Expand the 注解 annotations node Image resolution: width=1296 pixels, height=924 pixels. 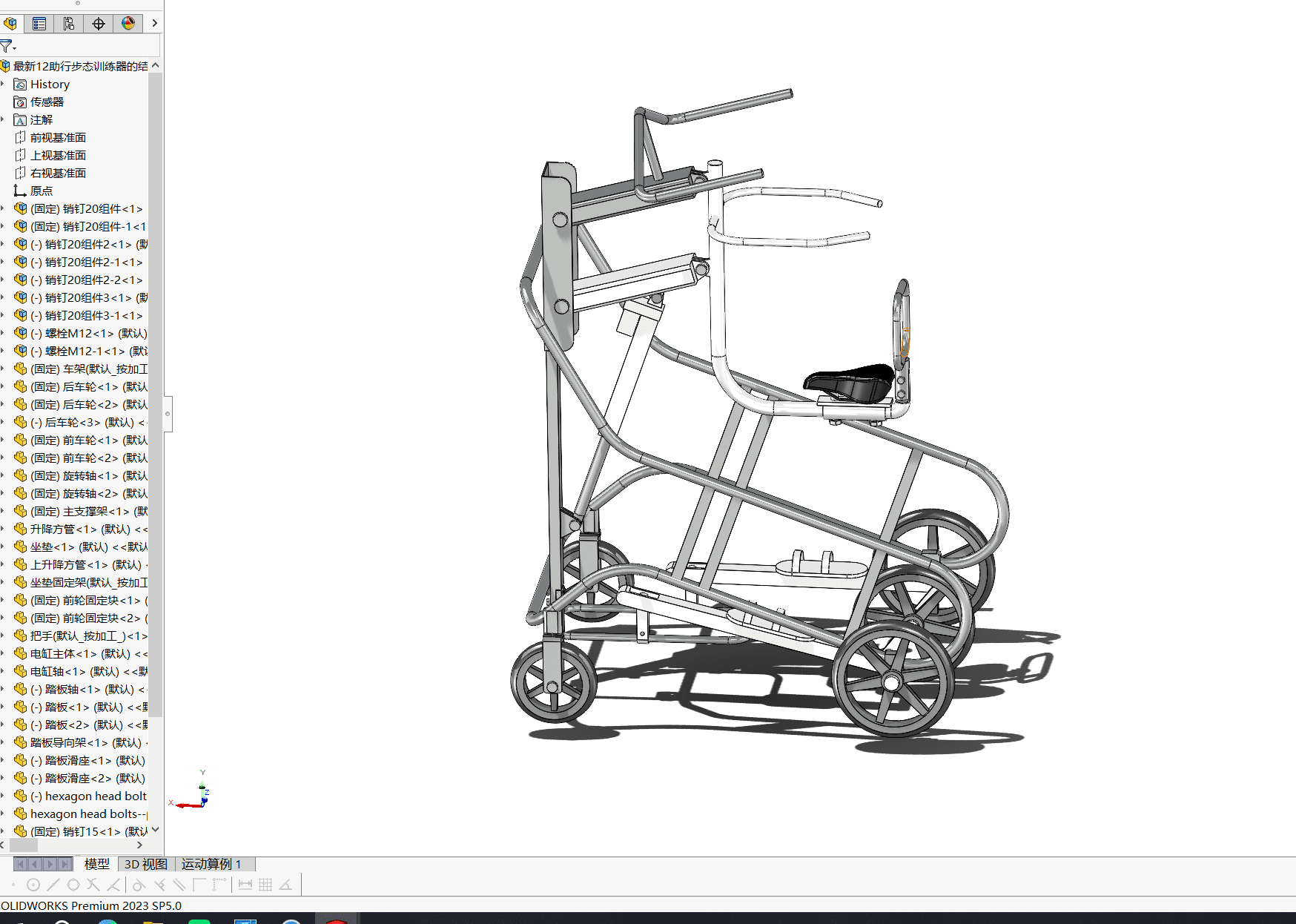tap(4, 120)
